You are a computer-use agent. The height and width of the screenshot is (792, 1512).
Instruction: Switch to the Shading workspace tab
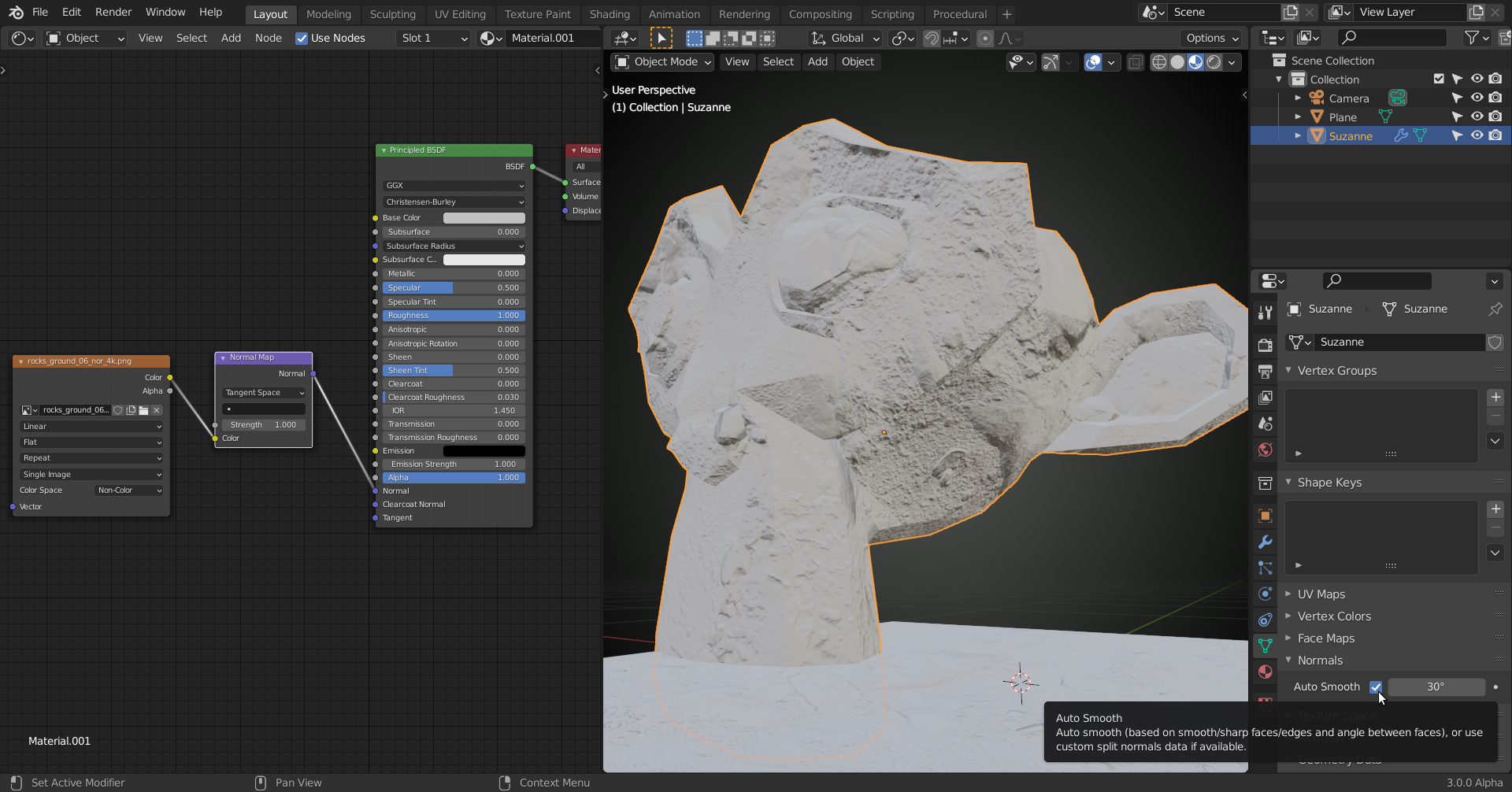[x=609, y=14]
